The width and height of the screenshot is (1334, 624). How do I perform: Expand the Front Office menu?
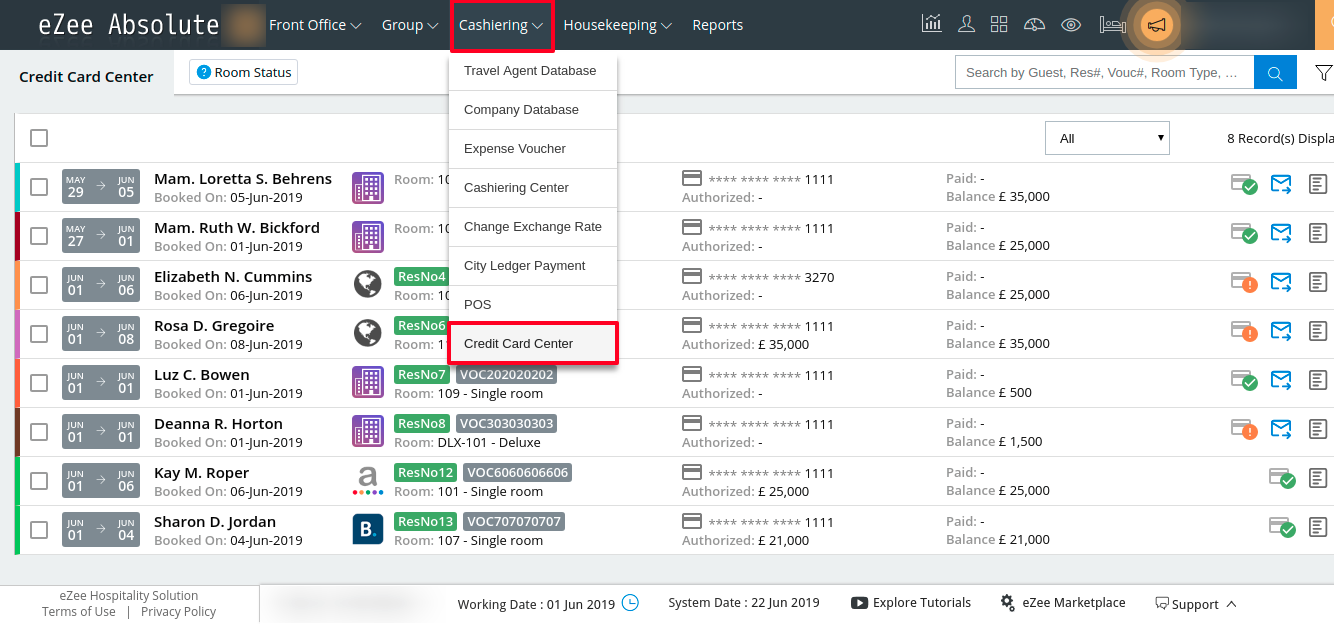[x=315, y=25]
